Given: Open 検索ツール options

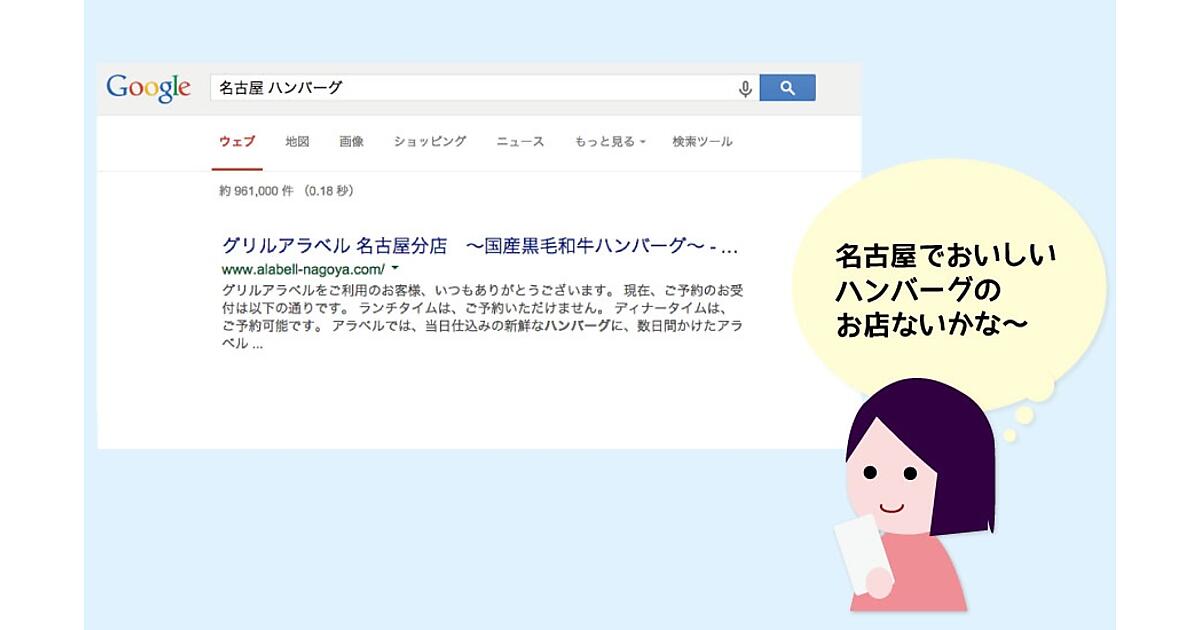Looking at the screenshot, I should (702, 142).
